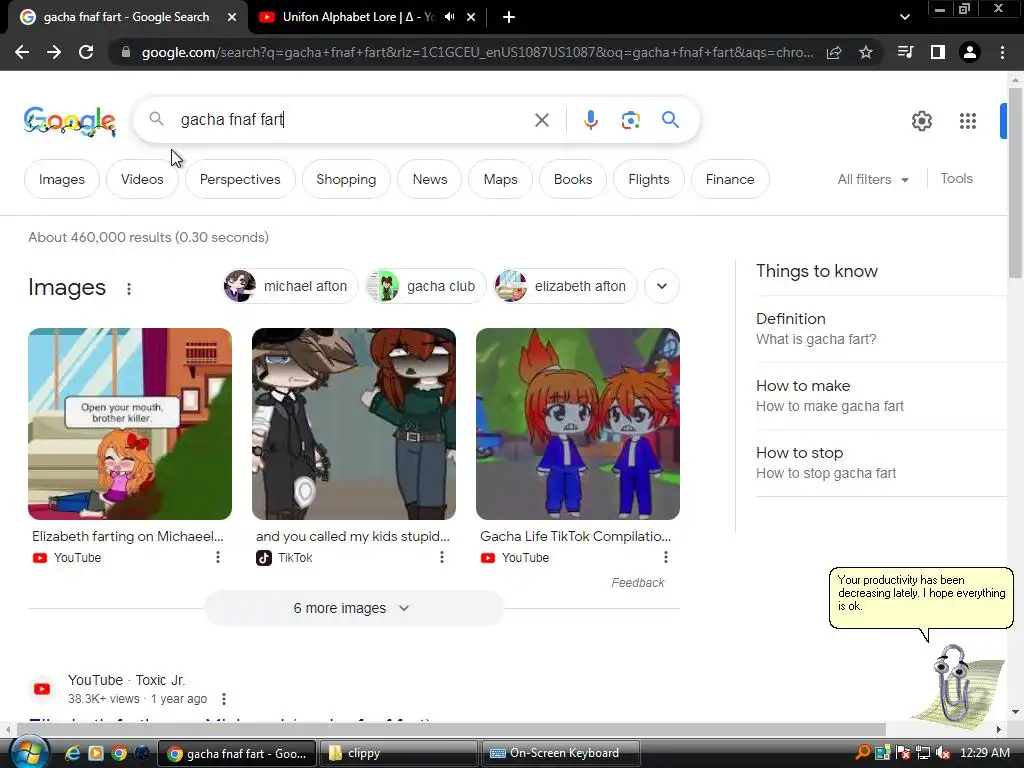Start a voice search with the microphone
The image size is (1024, 768).
[x=590, y=120]
